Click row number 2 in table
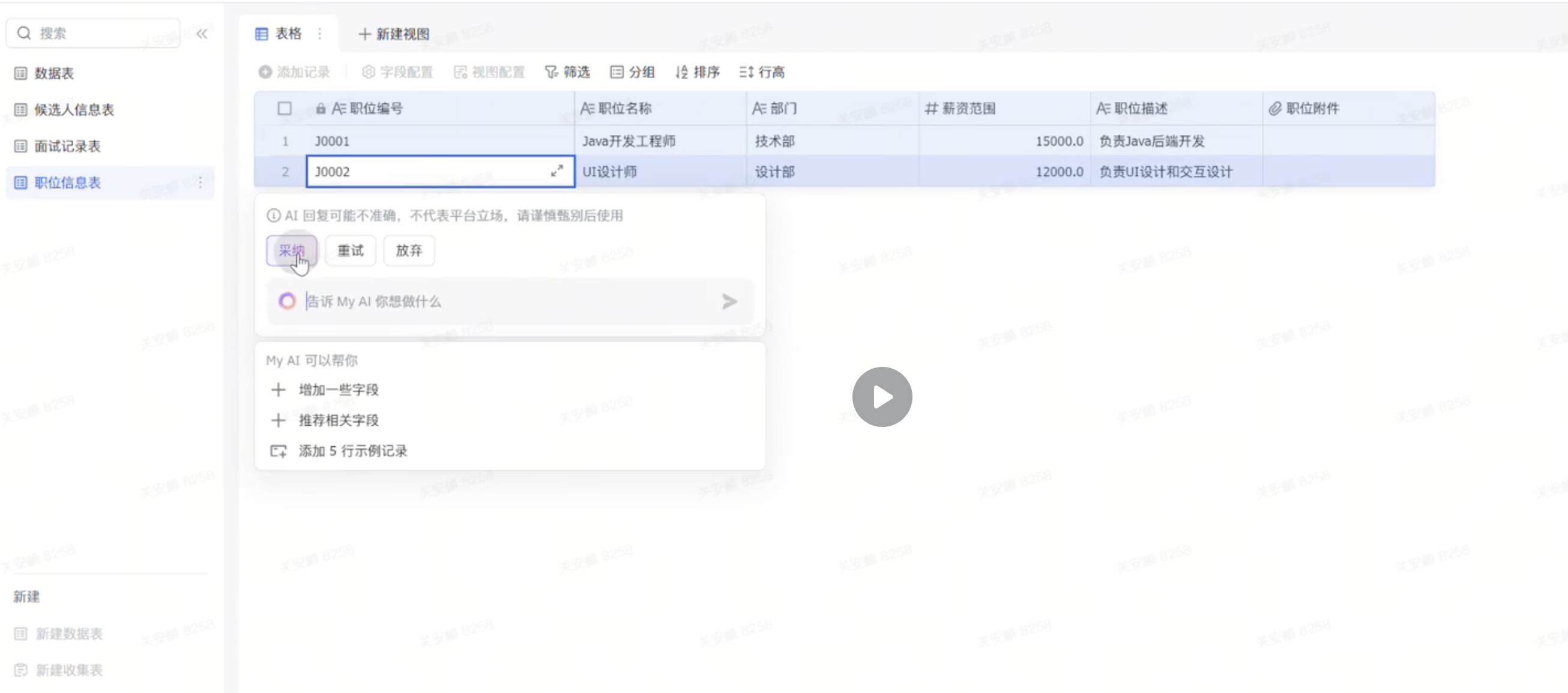The image size is (1568, 693). [x=285, y=172]
